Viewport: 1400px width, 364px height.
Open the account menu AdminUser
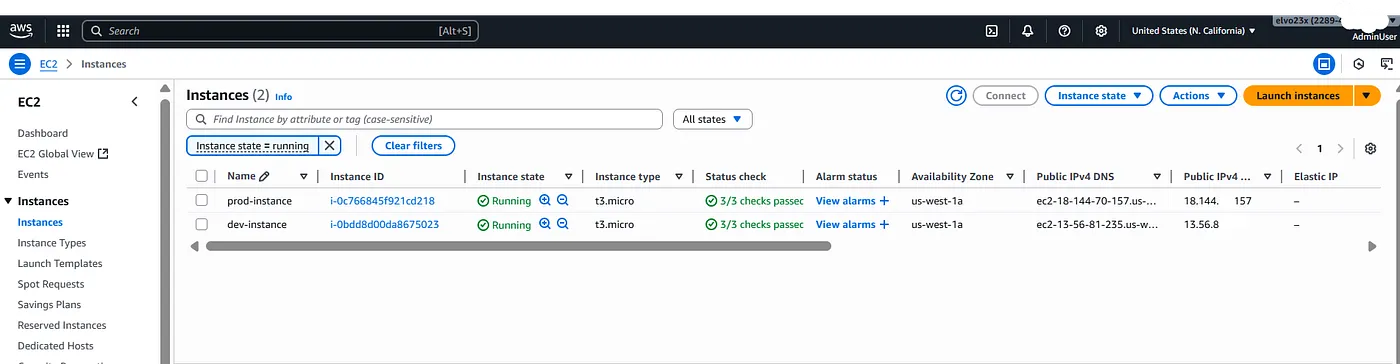click(1373, 36)
